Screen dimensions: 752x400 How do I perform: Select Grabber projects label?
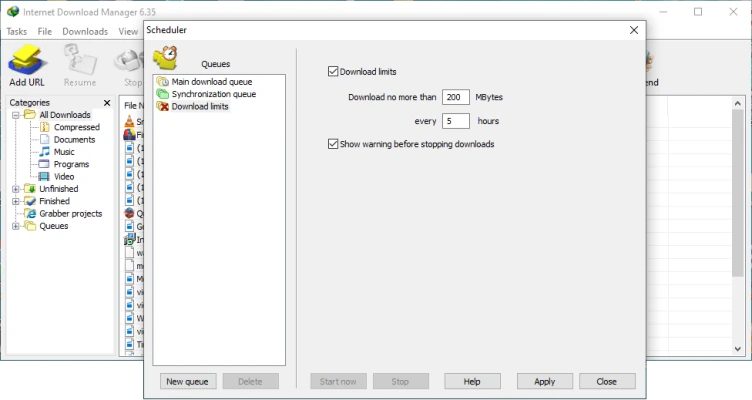click(70, 213)
